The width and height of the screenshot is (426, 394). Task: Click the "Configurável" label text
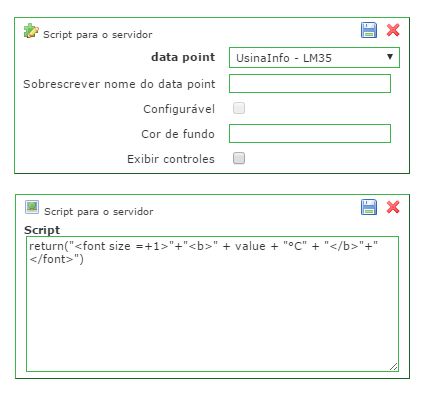[179, 109]
